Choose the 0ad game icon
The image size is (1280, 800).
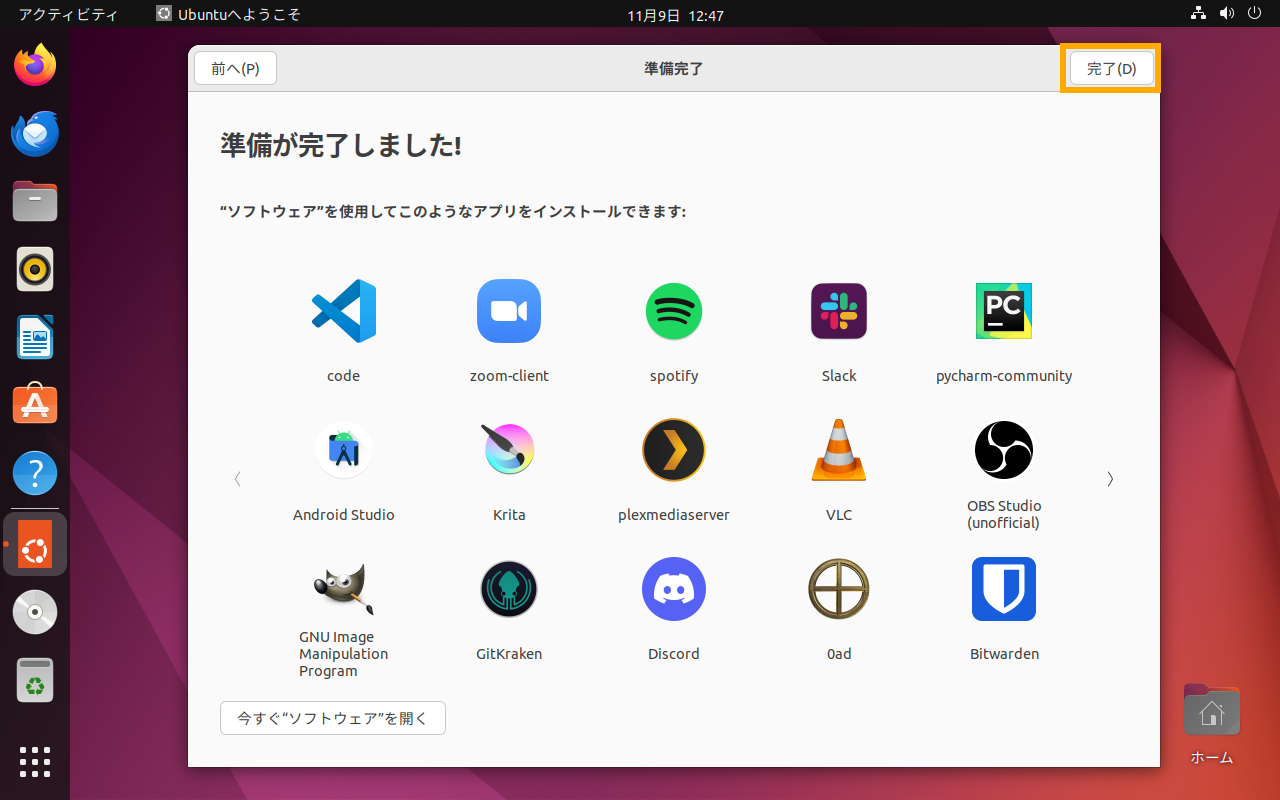coord(839,589)
